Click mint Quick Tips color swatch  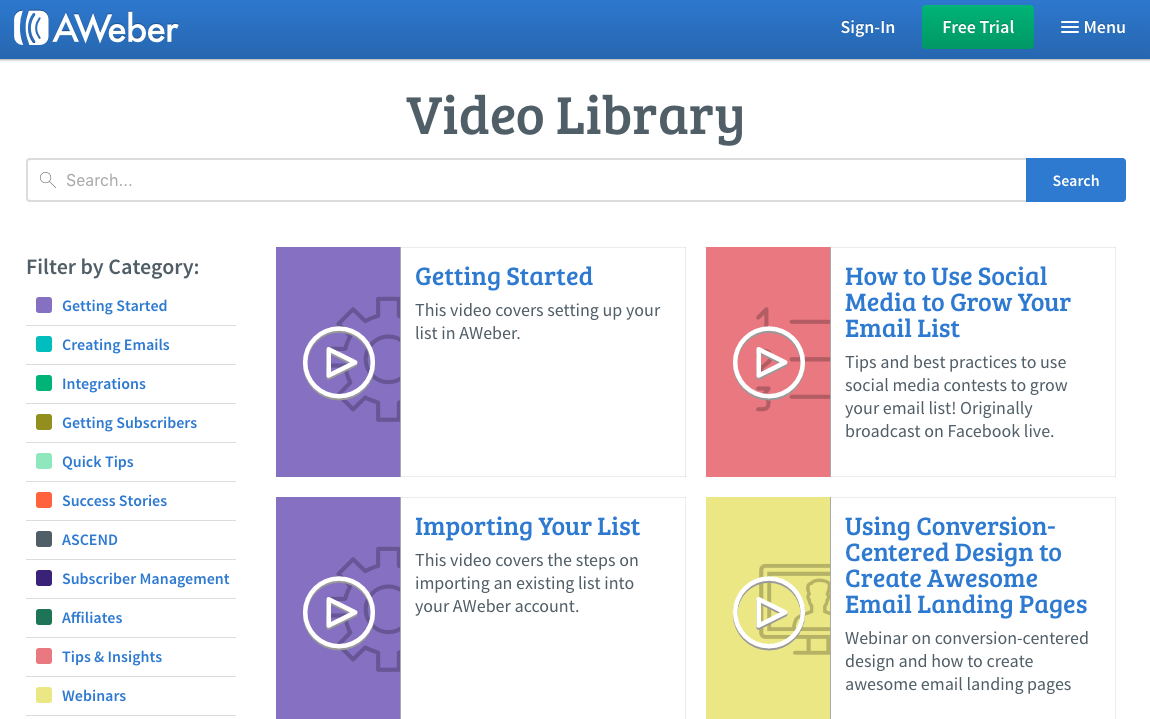pos(44,461)
